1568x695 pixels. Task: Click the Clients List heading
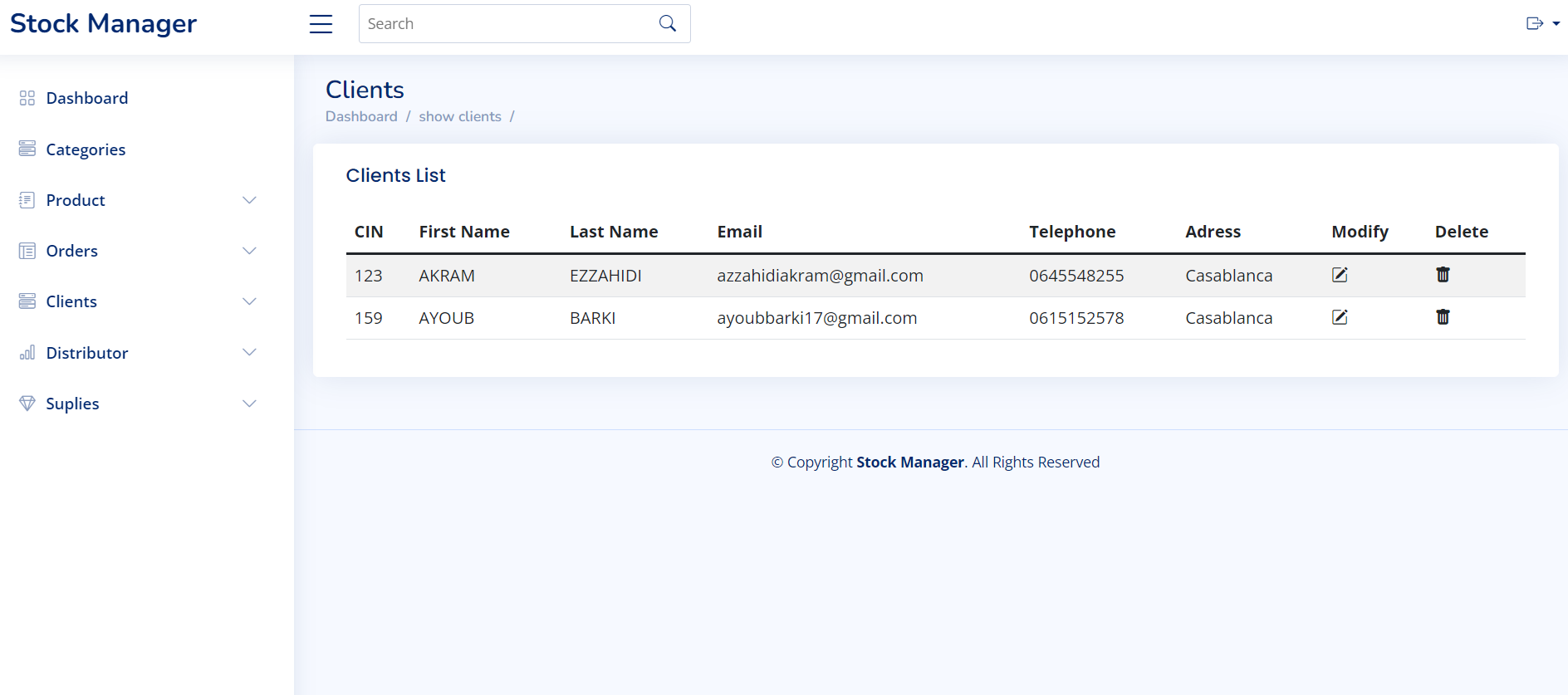[x=395, y=175]
